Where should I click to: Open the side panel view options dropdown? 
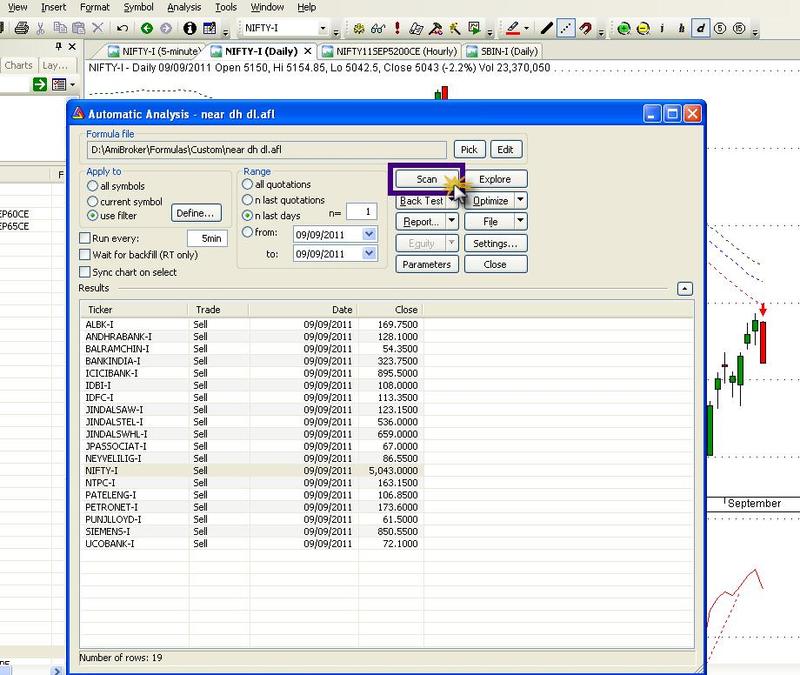tap(73, 84)
